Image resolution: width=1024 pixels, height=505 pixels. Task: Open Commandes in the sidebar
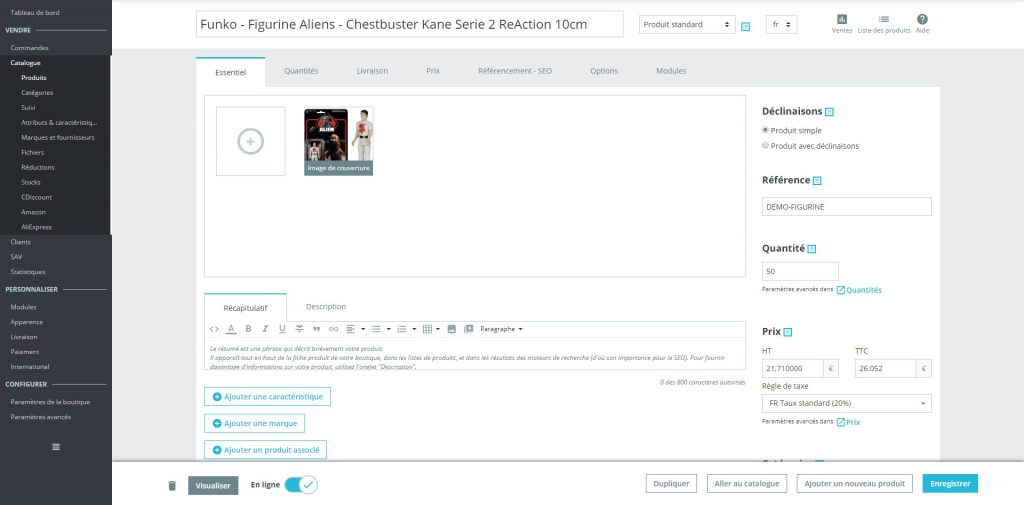click(x=29, y=48)
